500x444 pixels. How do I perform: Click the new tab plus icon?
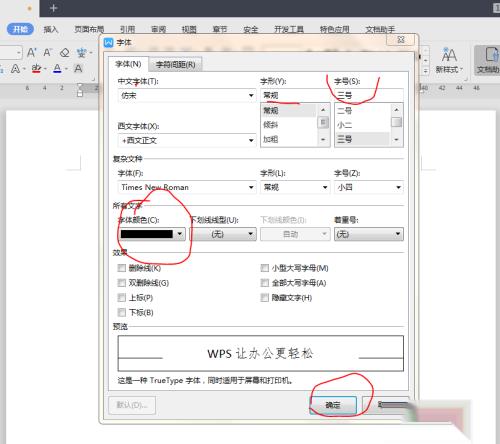53,8
